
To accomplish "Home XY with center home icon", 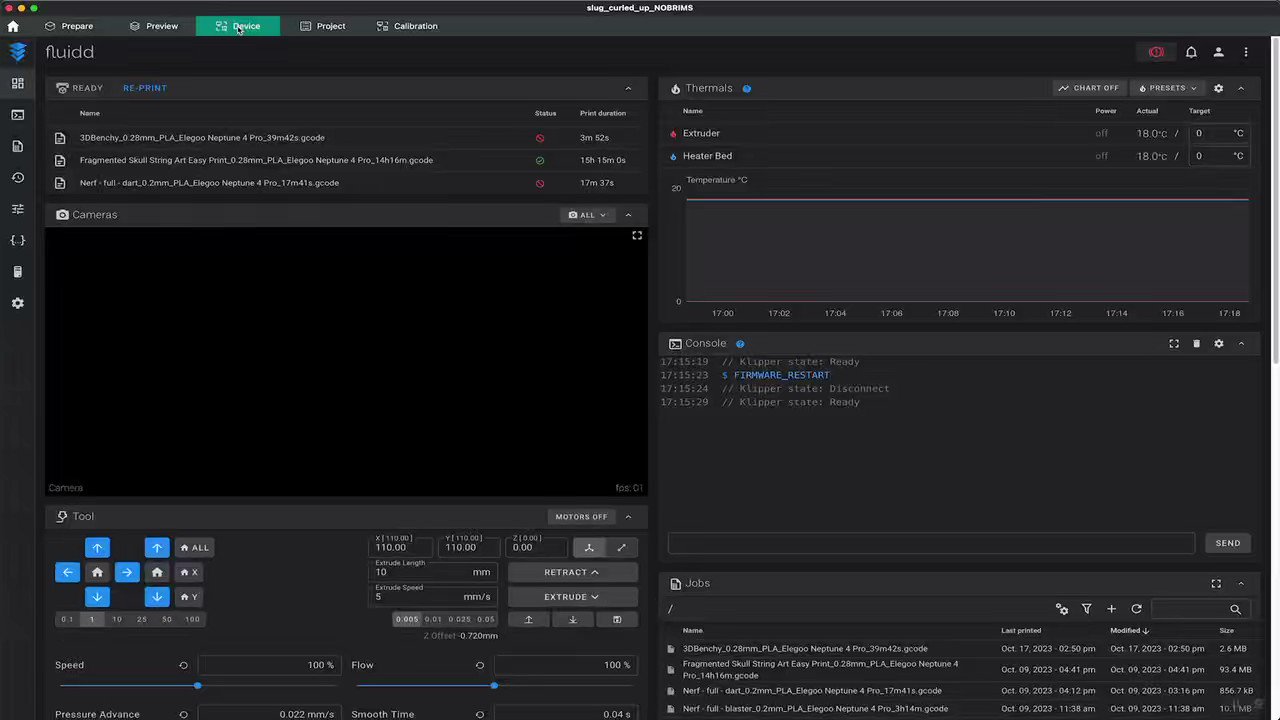I will tap(97, 572).
